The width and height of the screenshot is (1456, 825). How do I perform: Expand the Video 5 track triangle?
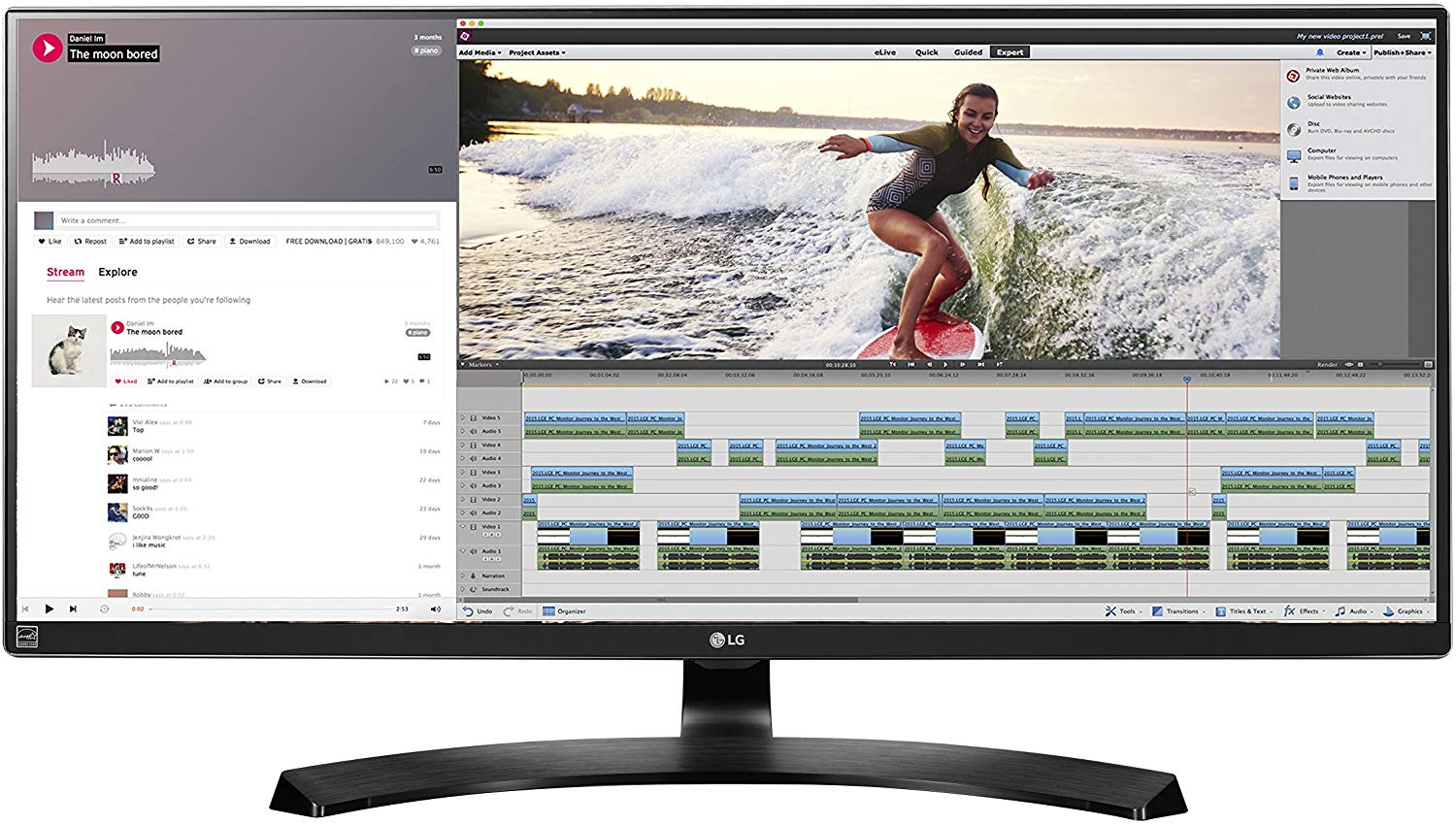pyautogui.click(x=463, y=417)
